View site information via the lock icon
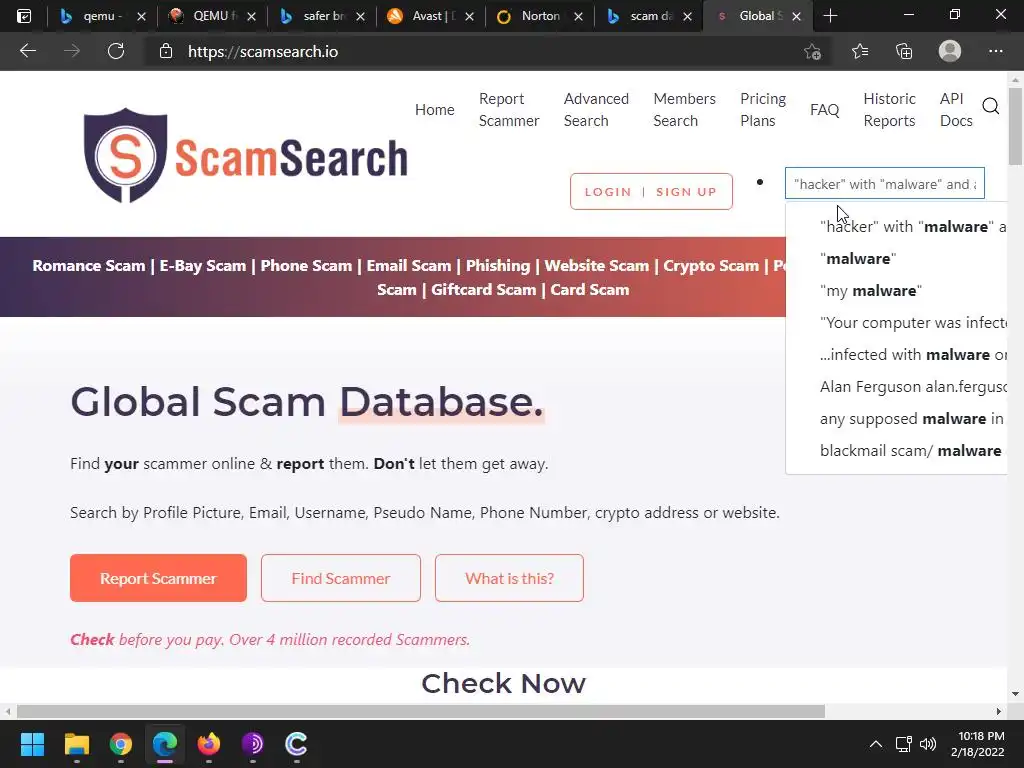Viewport: 1024px width, 768px height. (166, 52)
